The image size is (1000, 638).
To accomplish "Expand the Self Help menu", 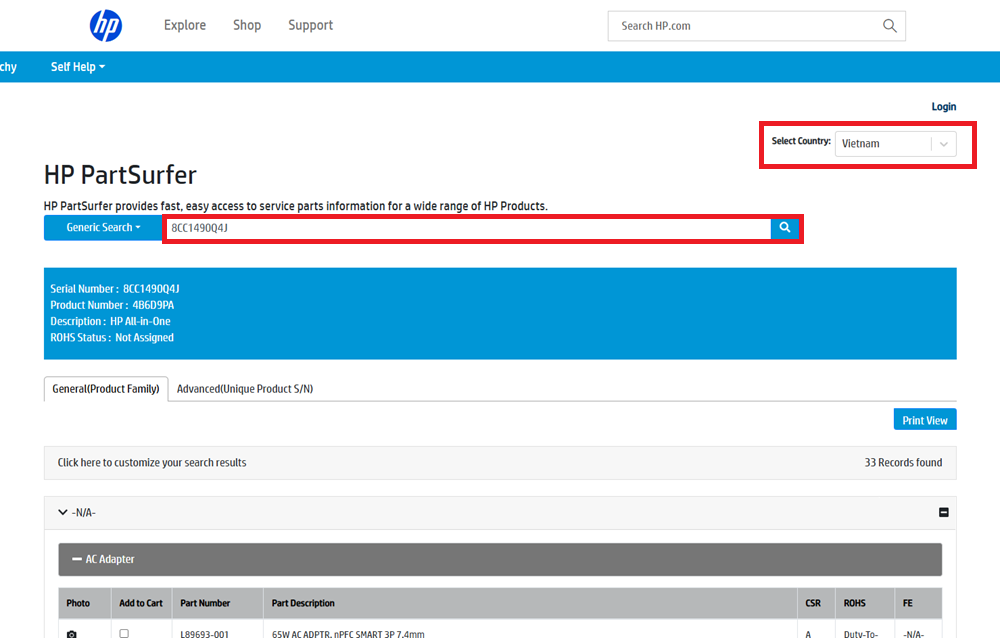I will (x=78, y=67).
